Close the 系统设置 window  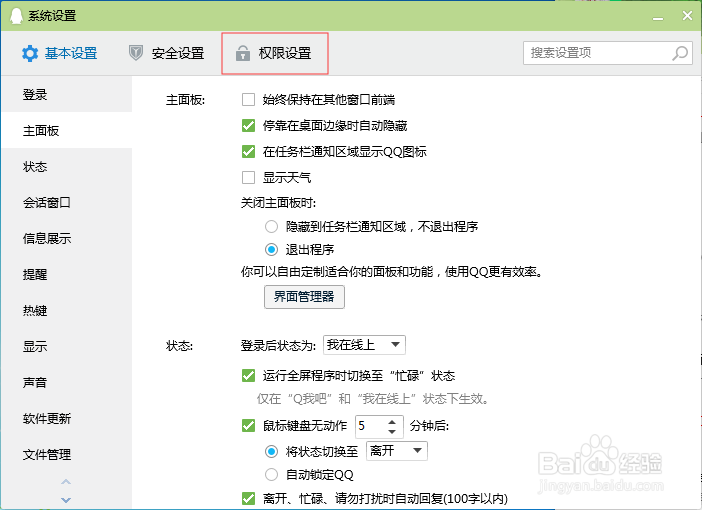(687, 16)
